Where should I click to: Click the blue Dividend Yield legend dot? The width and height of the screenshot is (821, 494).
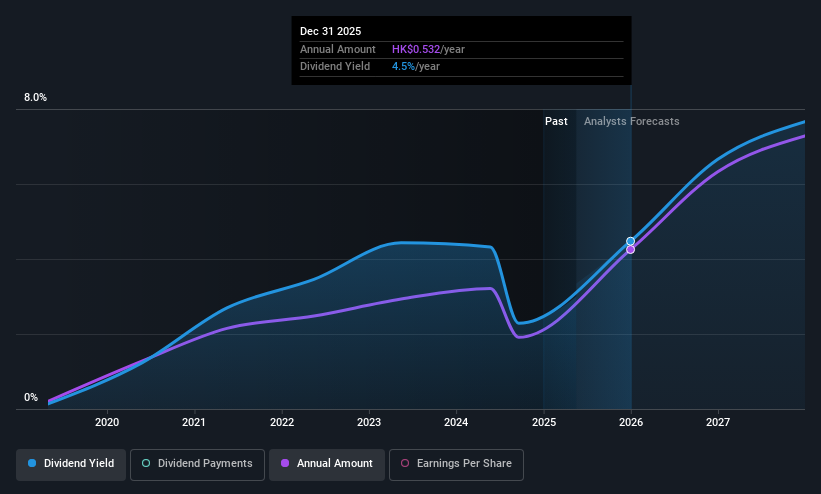tap(32, 463)
